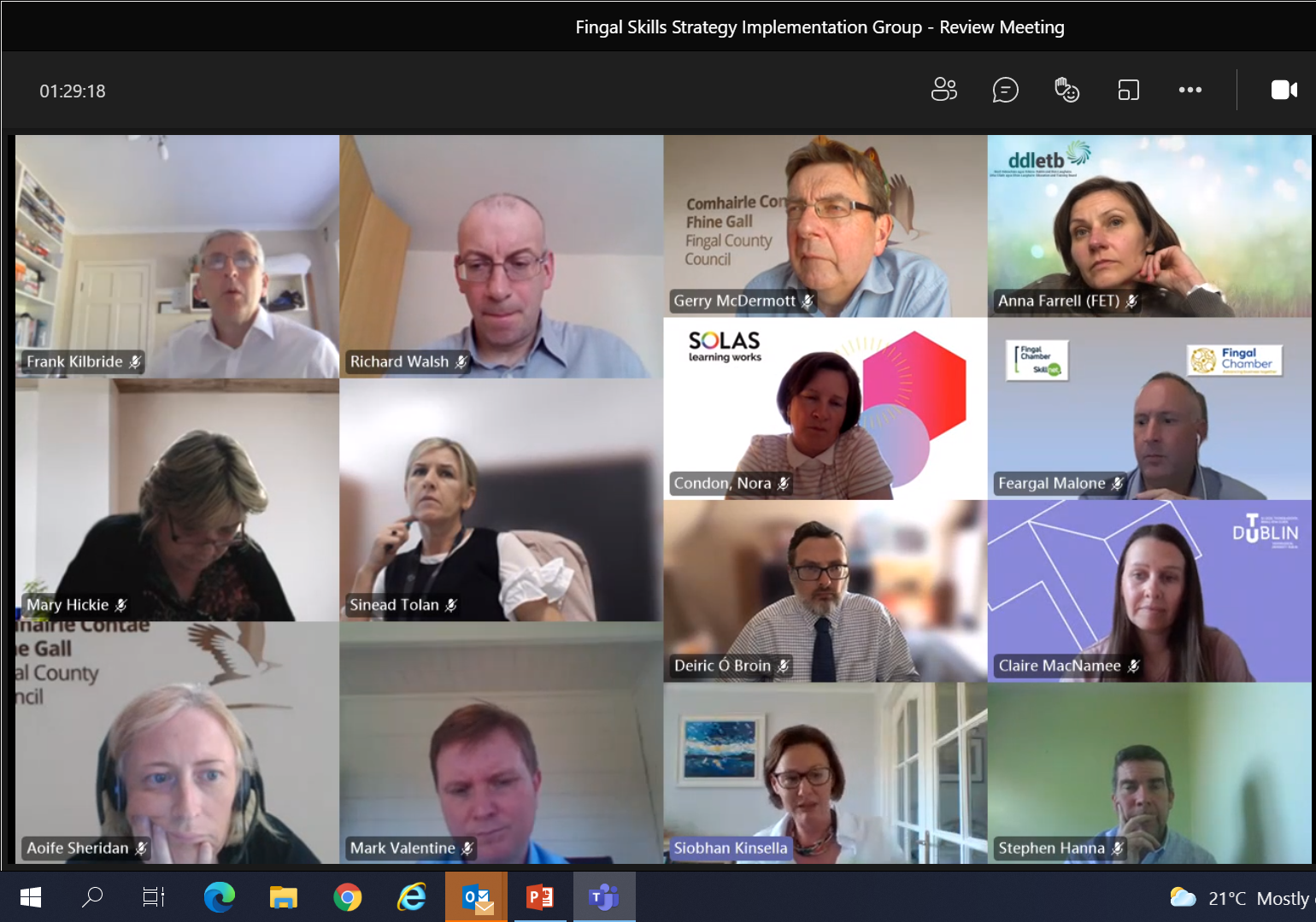
Task: Show the meeting chat conversation
Action: [x=1005, y=90]
